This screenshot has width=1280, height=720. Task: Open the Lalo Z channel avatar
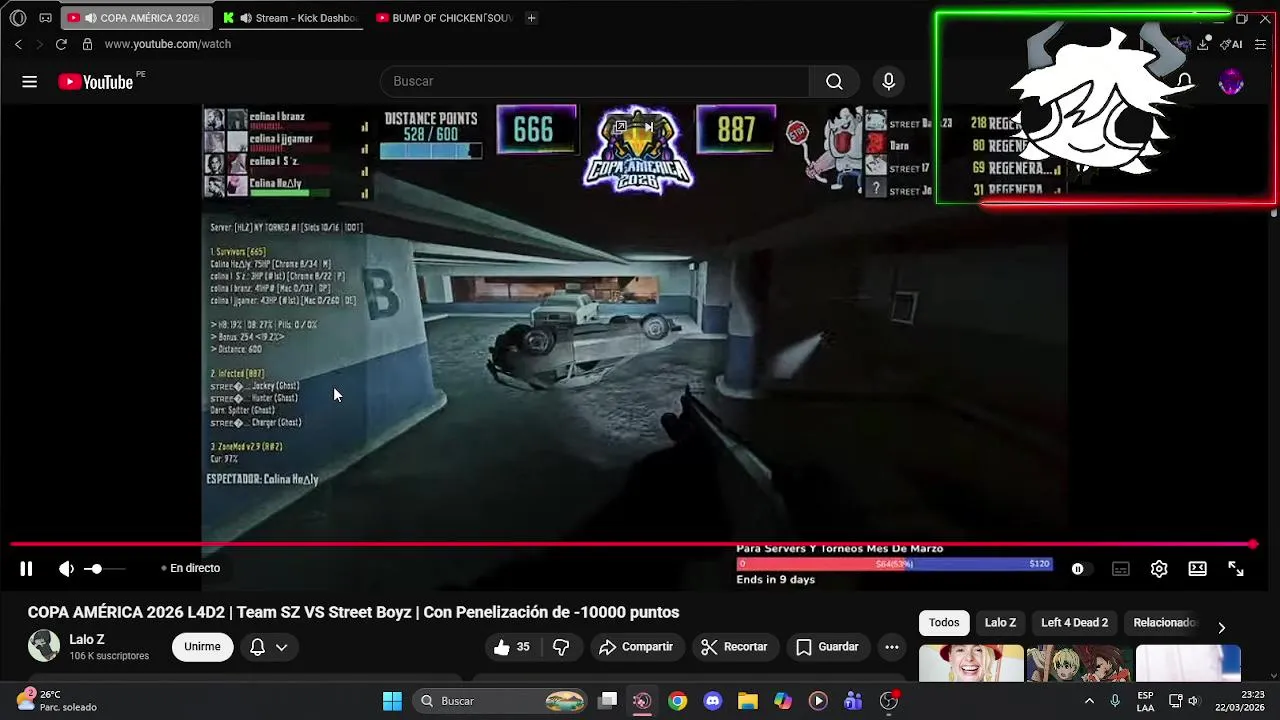click(x=43, y=646)
